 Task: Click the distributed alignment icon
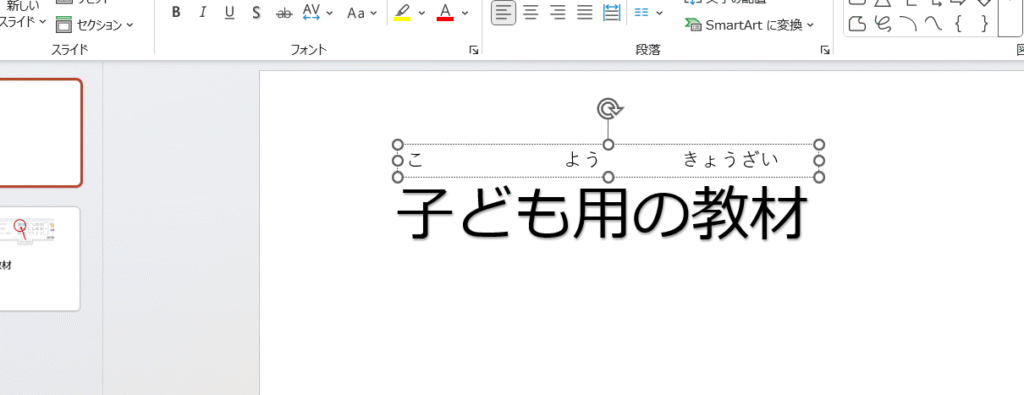click(x=611, y=12)
